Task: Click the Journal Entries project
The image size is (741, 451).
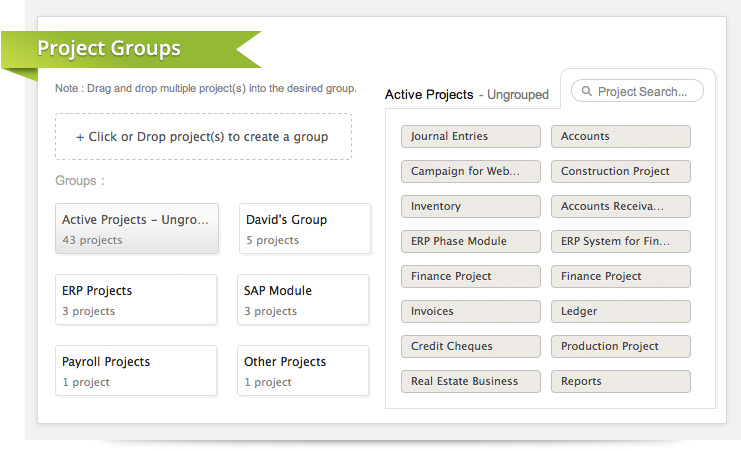Action: [471, 136]
